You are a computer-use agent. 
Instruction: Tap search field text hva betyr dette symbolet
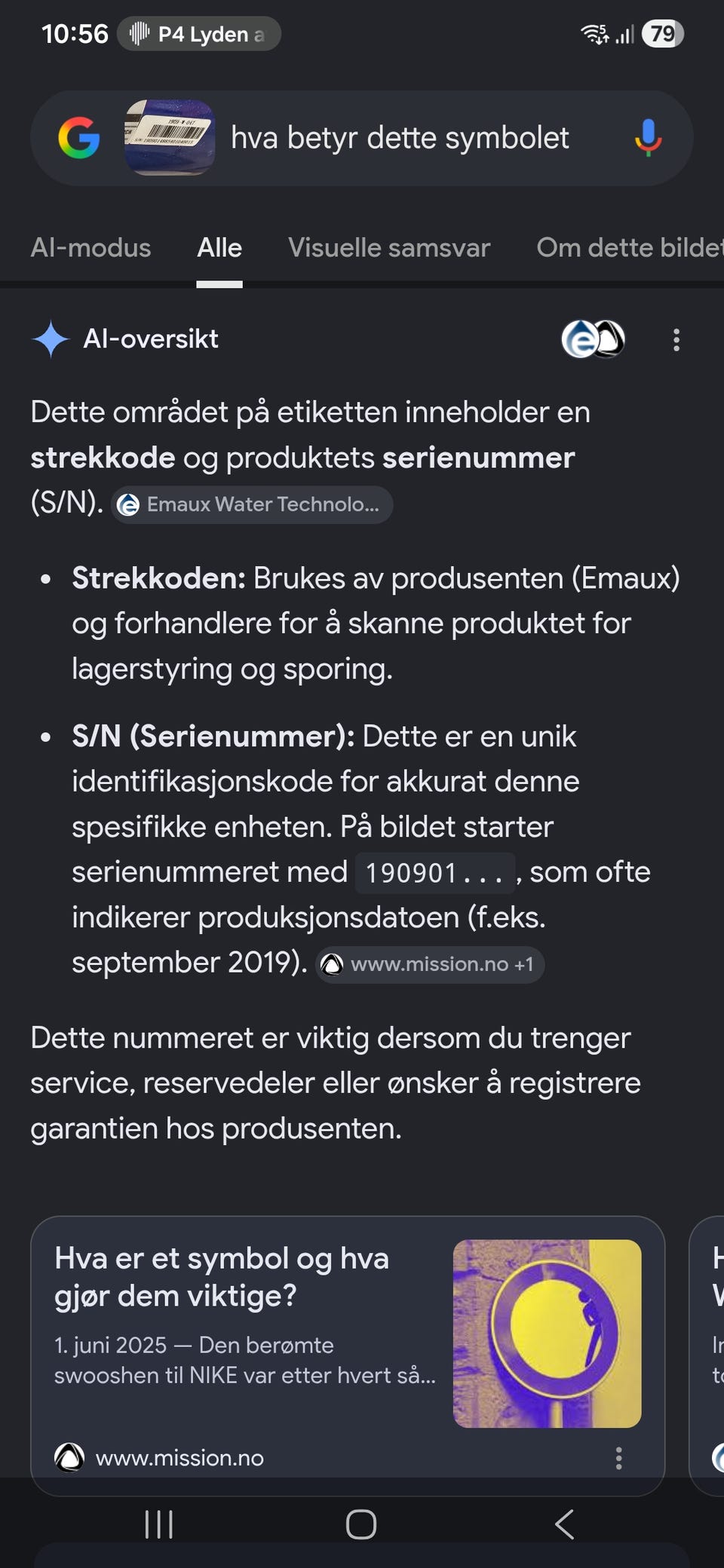tap(400, 138)
